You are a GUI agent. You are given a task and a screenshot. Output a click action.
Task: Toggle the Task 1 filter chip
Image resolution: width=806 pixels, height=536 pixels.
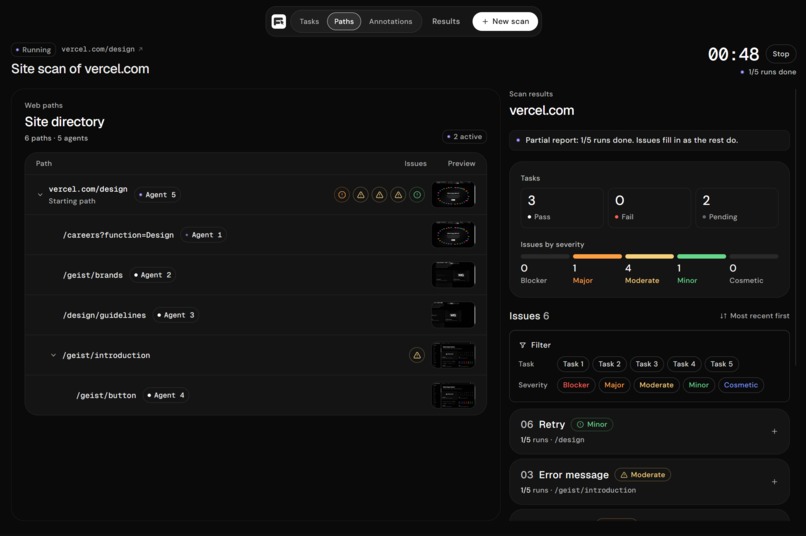[573, 364]
